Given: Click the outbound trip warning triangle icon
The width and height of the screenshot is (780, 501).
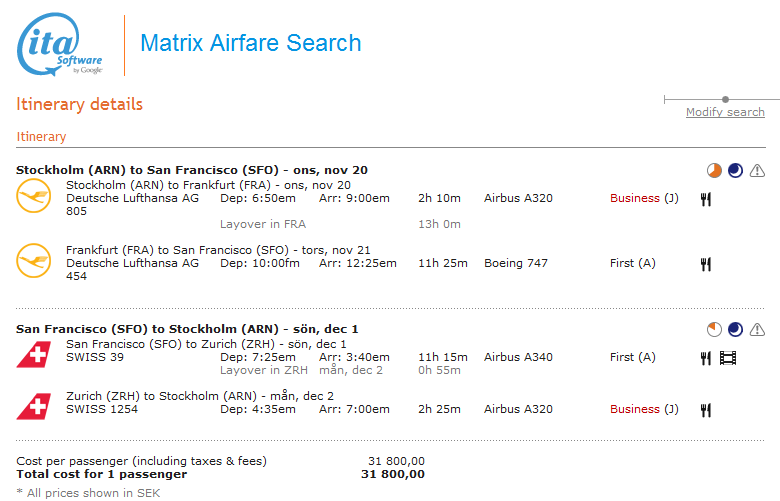Looking at the screenshot, I should coord(757,170).
